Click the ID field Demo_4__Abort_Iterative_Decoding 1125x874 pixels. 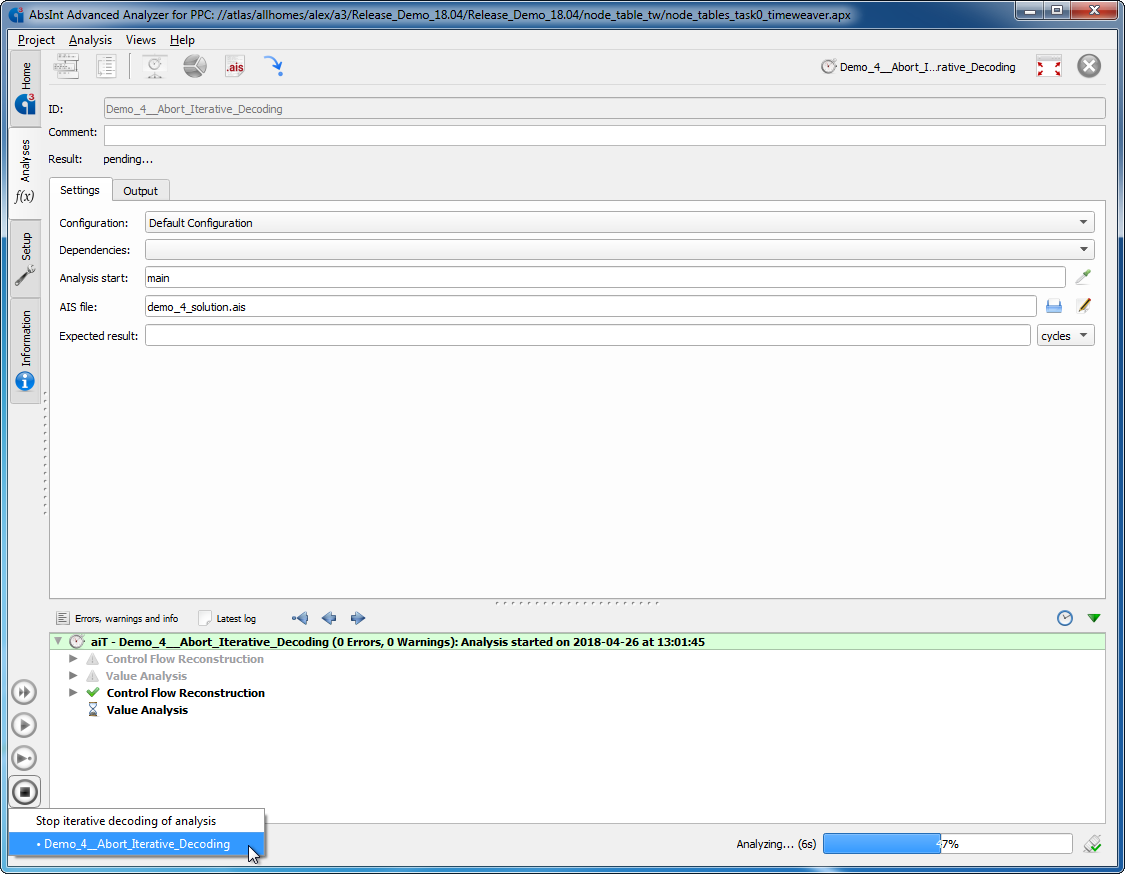[x=604, y=109]
